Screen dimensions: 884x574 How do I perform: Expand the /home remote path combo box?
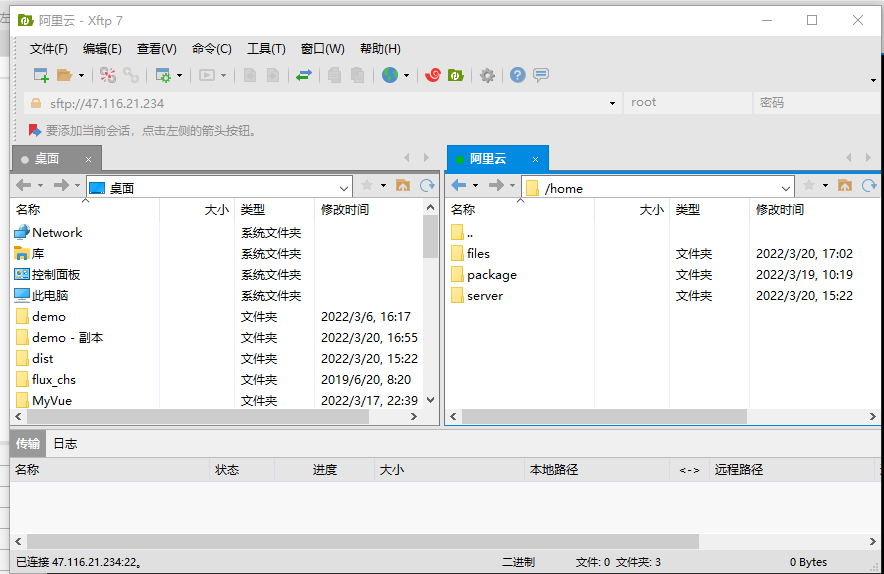(785, 188)
